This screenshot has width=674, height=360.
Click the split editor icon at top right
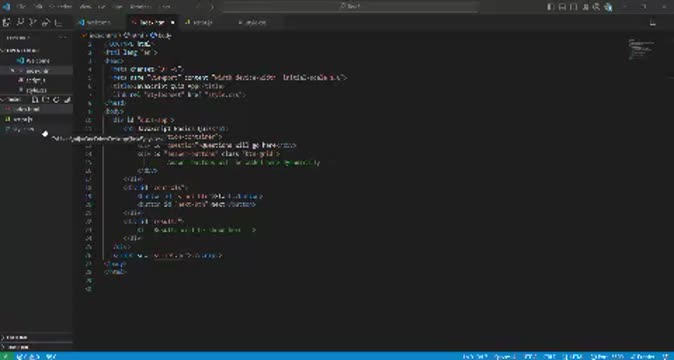653,23
